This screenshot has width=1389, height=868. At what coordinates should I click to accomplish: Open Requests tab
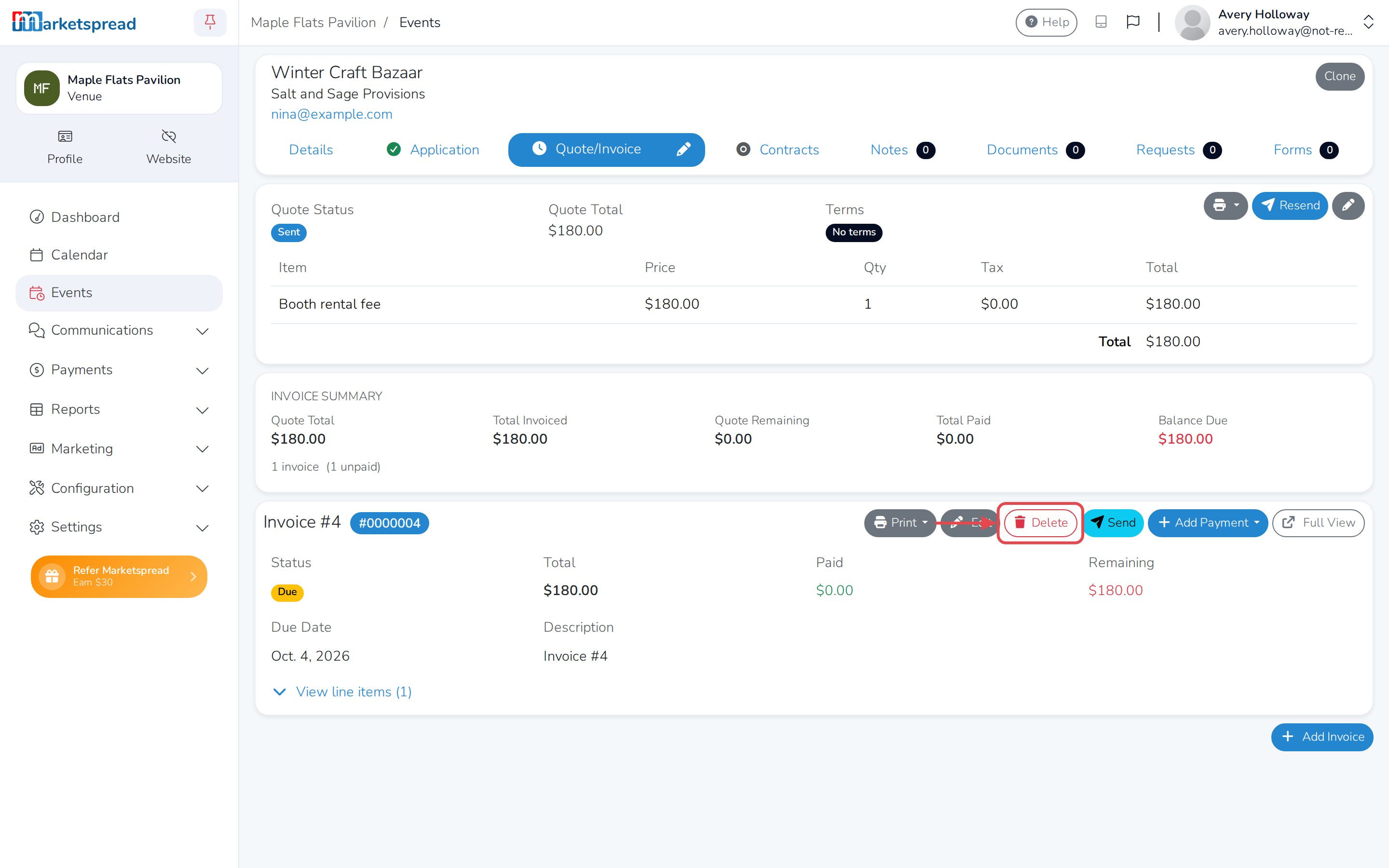(x=1178, y=150)
